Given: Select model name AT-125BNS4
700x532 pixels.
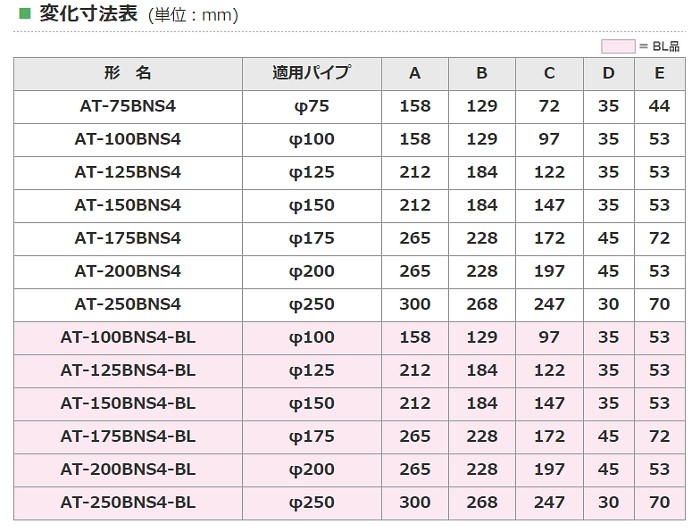Looking at the screenshot, I should [x=128, y=172].
